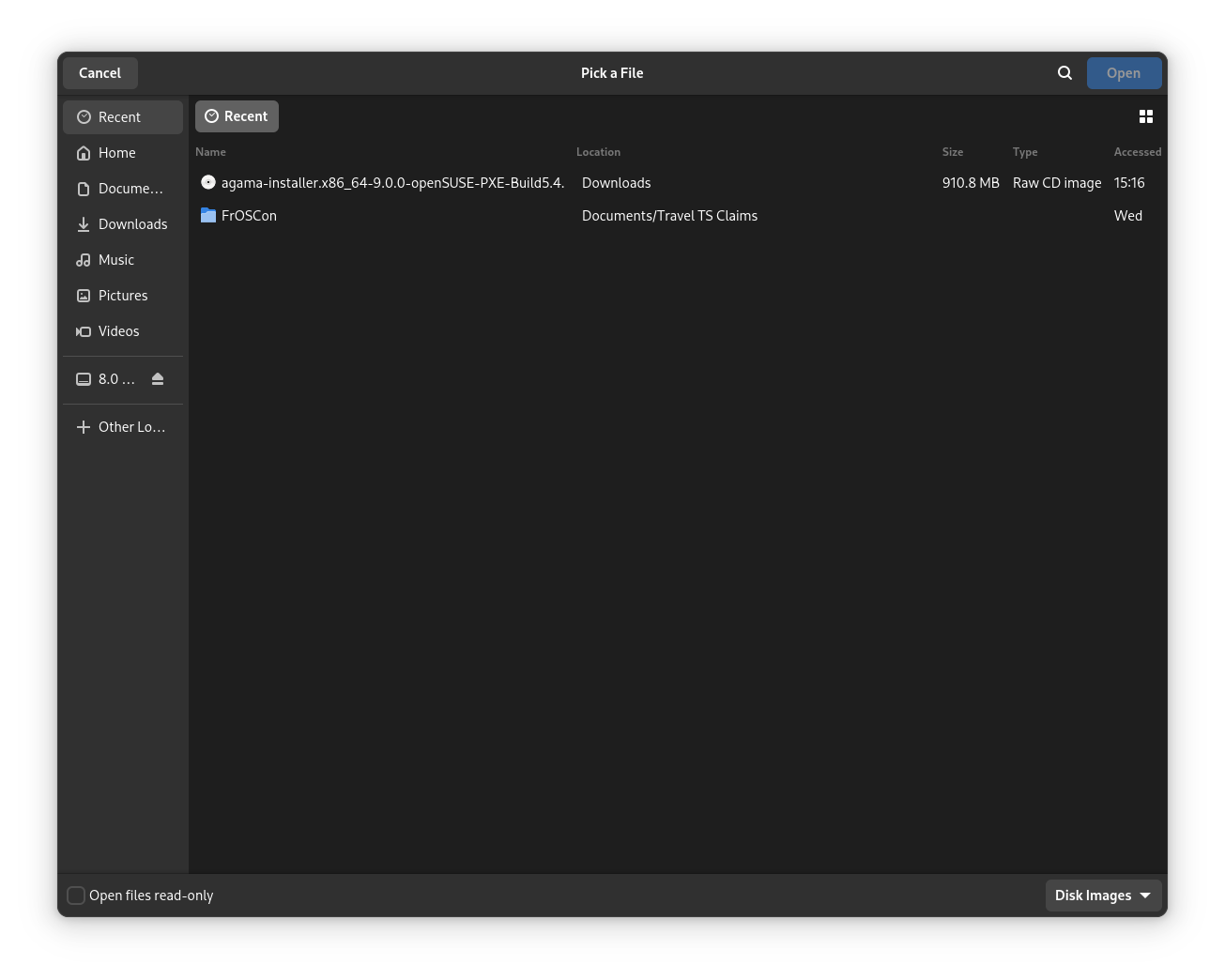Expand the Disk Images filter dropdown
This screenshot has height=980, width=1225.
point(1103,896)
